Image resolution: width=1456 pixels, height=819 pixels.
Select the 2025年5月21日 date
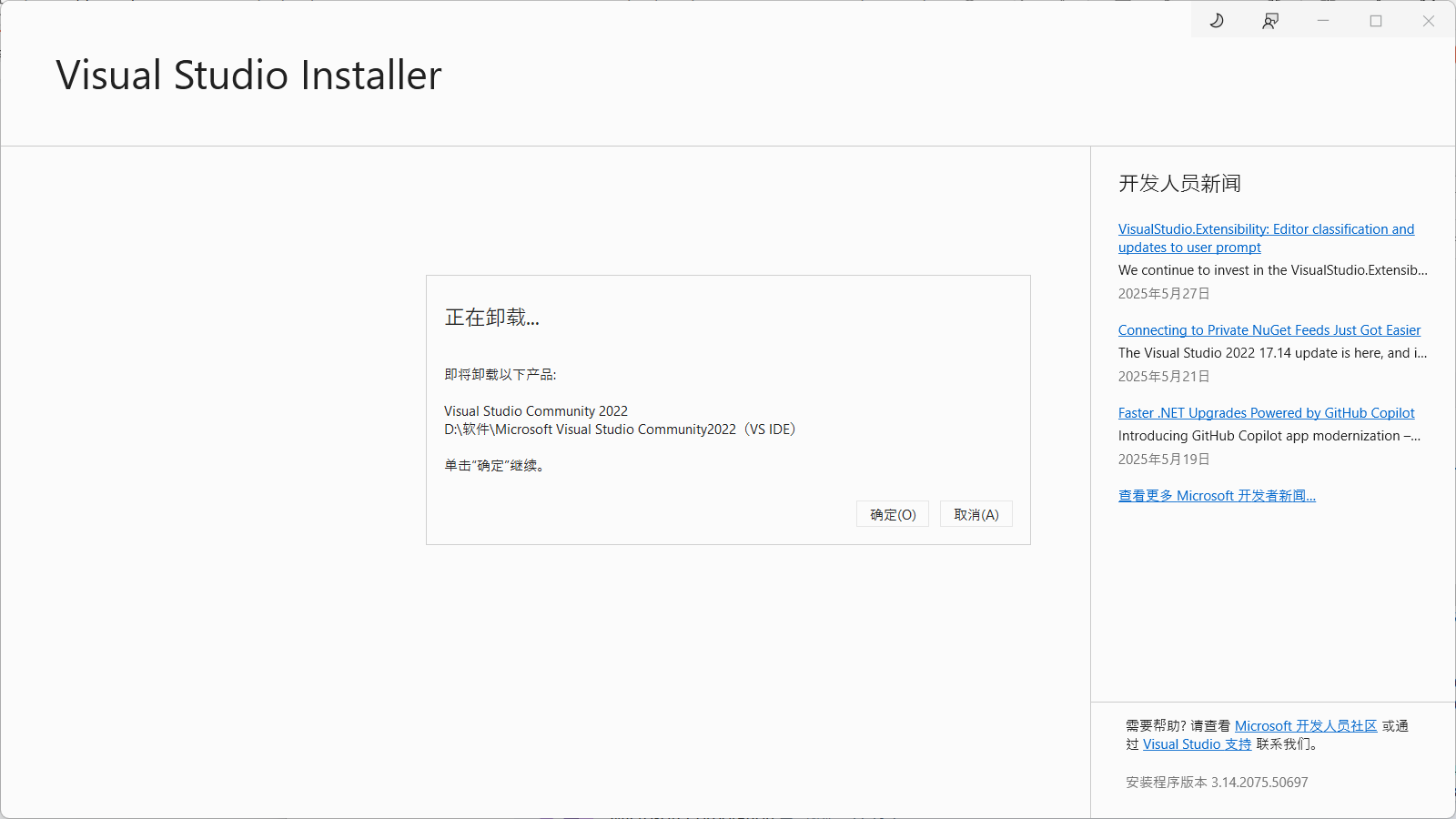point(1164,377)
